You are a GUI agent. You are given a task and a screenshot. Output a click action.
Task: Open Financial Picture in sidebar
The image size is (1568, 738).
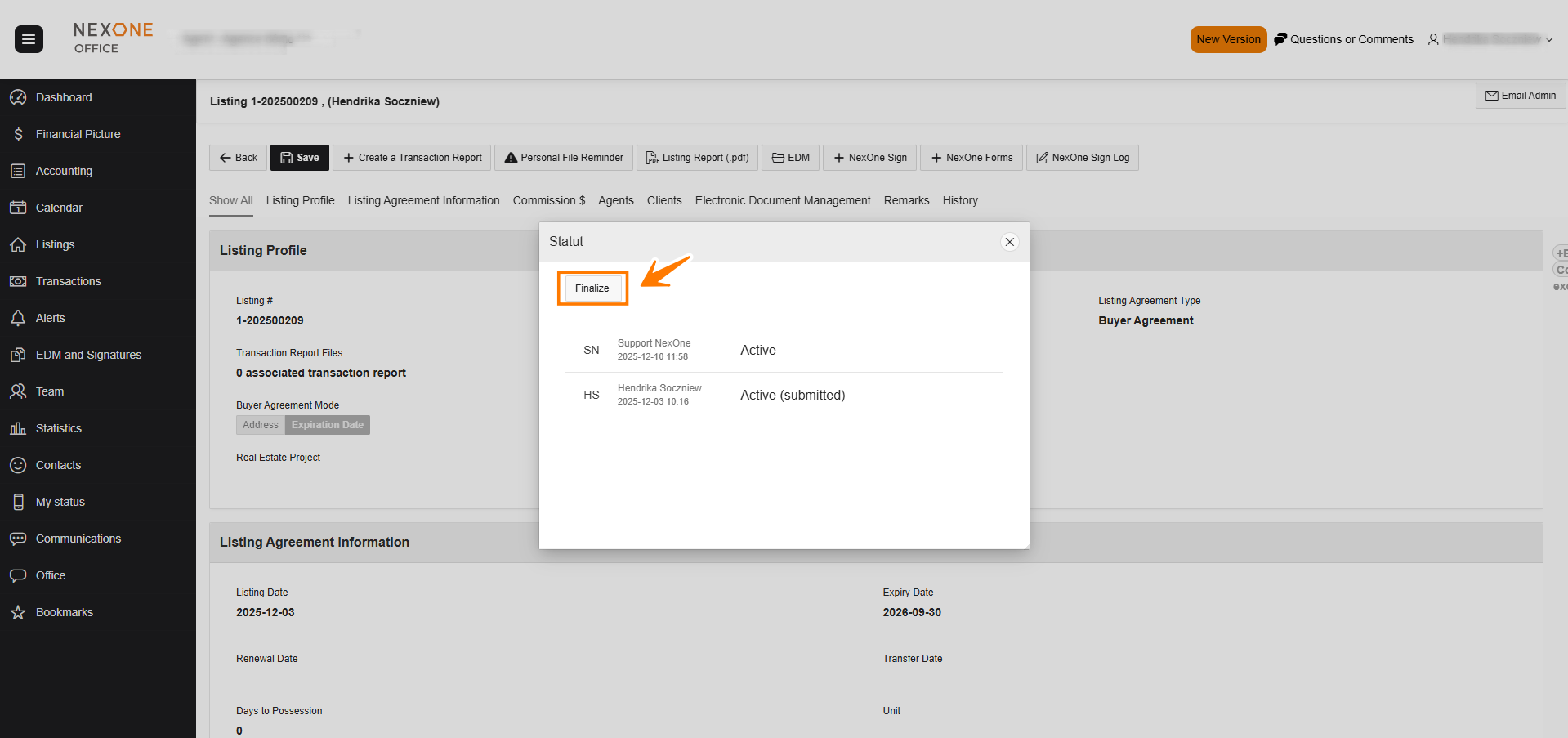coord(78,134)
